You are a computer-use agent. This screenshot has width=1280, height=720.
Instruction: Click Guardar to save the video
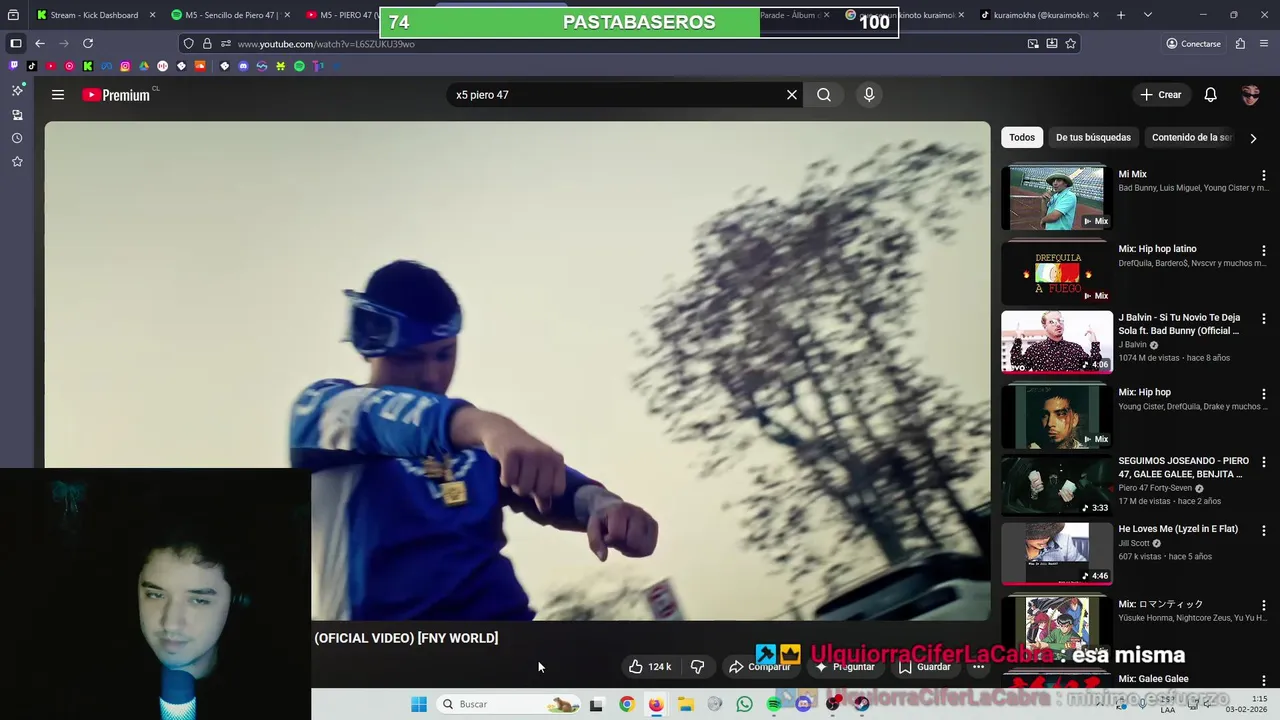(924, 667)
